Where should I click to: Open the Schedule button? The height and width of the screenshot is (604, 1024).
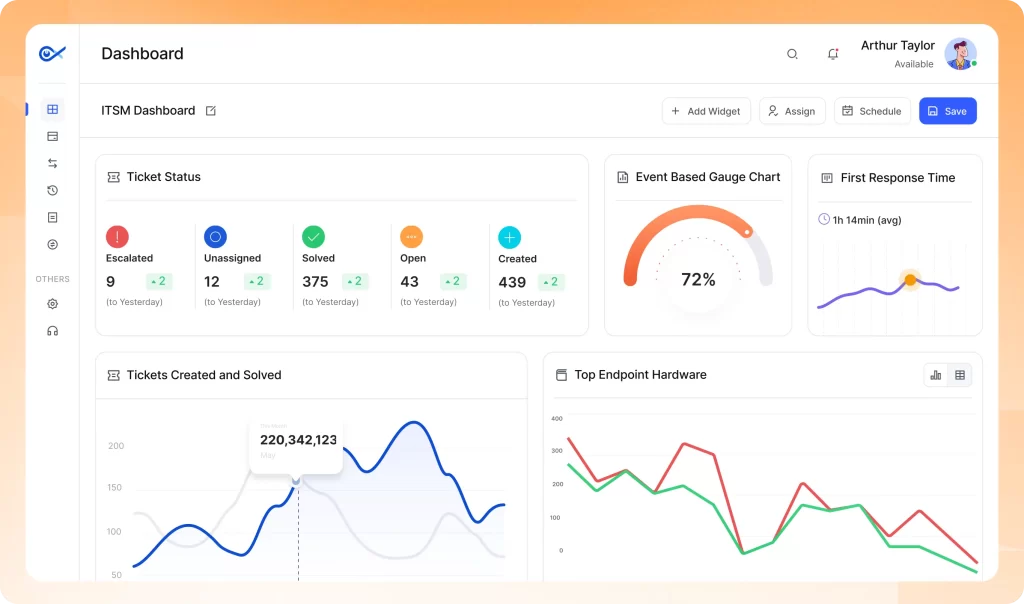point(872,111)
